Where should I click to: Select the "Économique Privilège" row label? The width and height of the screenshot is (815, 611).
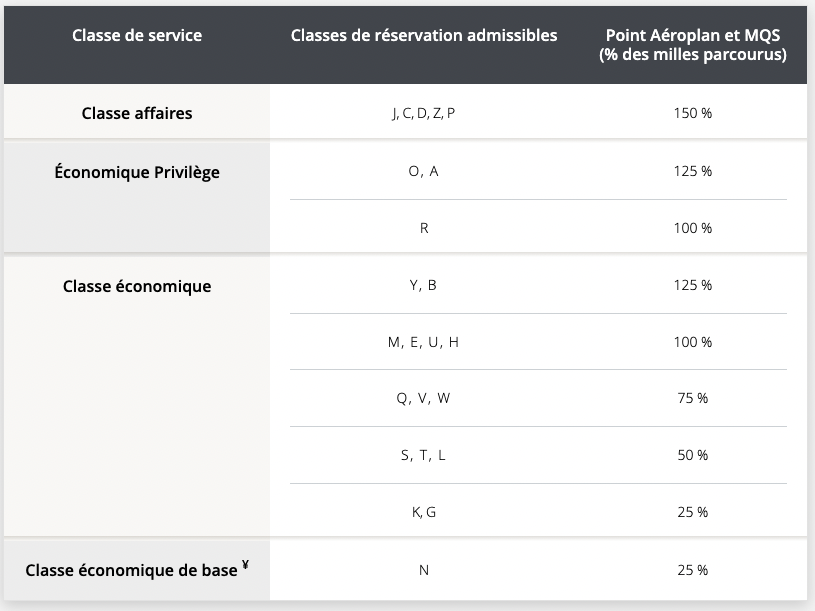point(137,172)
